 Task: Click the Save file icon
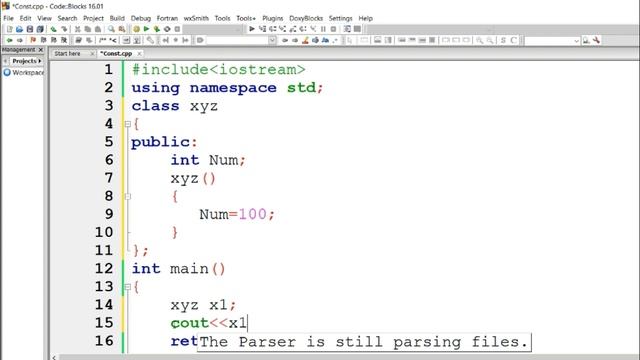pos(29,29)
